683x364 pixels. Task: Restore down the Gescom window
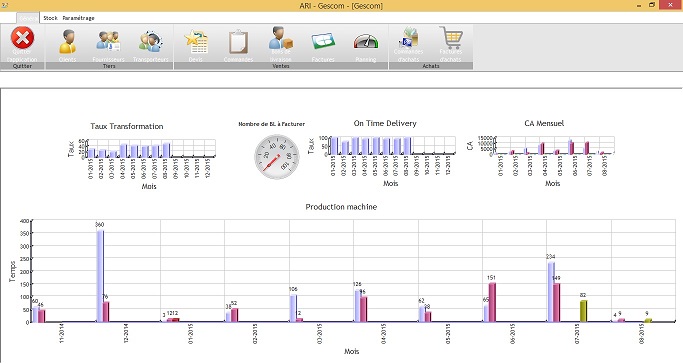[x=652, y=5]
